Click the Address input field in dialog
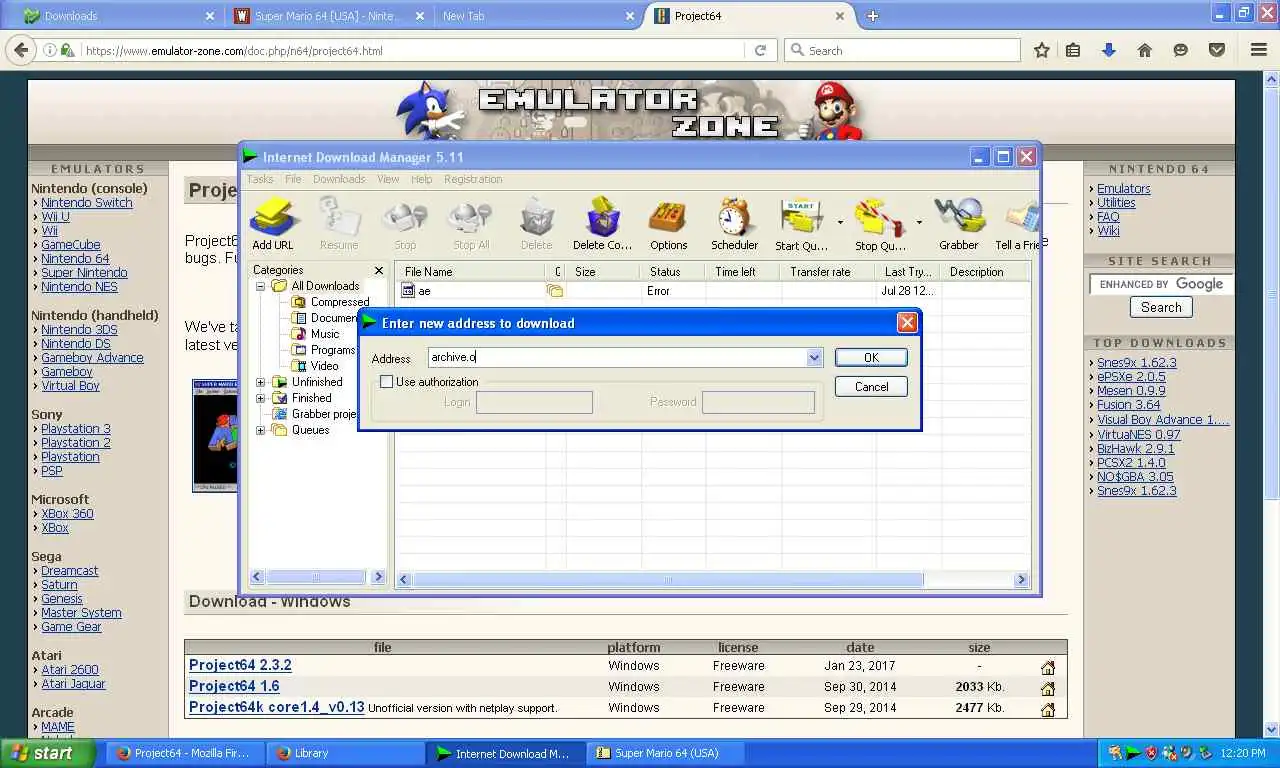The image size is (1280, 768). click(617, 358)
